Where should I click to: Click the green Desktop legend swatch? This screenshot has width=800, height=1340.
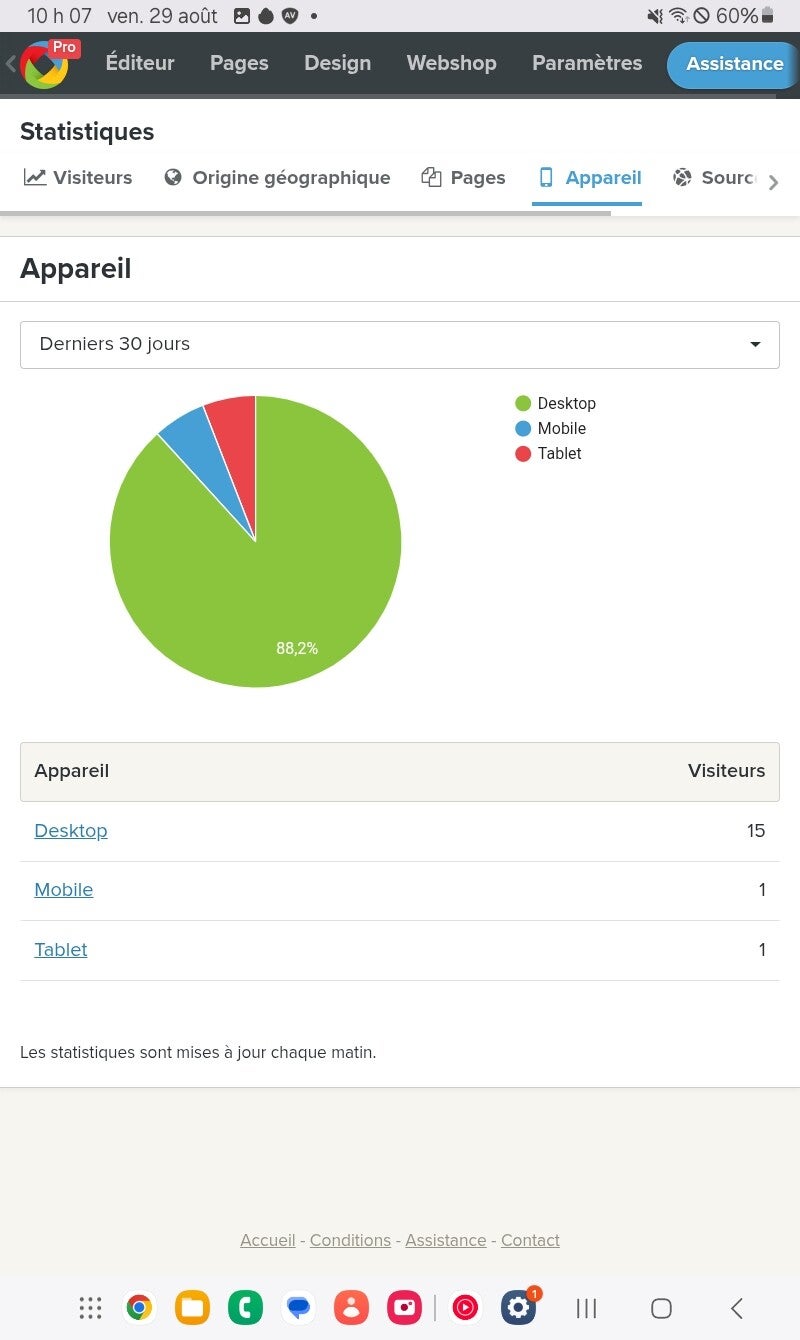click(523, 403)
